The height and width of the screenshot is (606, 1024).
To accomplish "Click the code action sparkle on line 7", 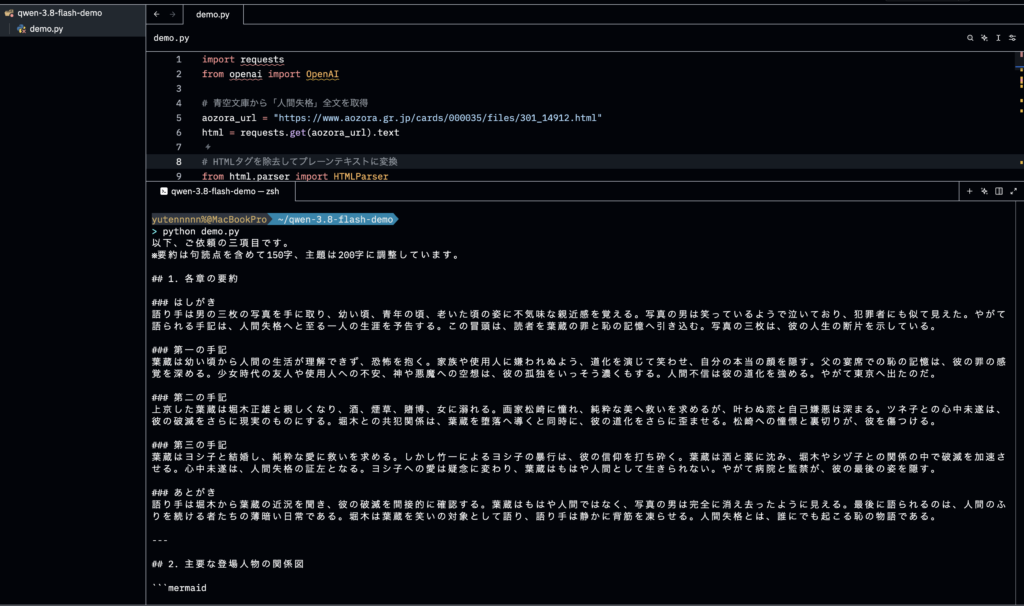I will pos(208,147).
